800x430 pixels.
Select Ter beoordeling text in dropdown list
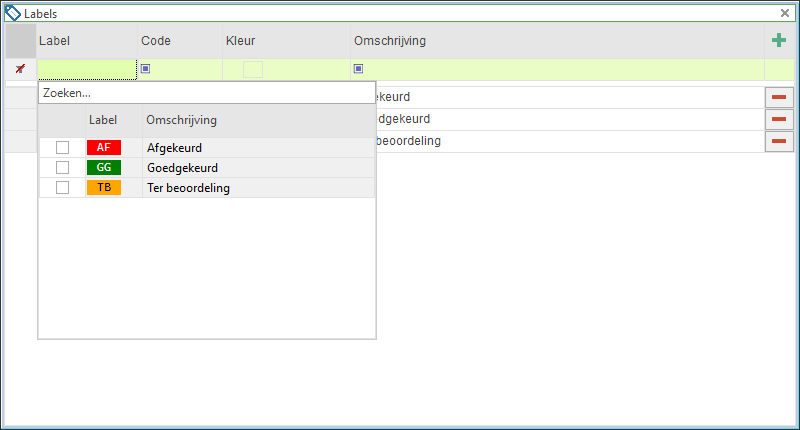click(x=188, y=188)
